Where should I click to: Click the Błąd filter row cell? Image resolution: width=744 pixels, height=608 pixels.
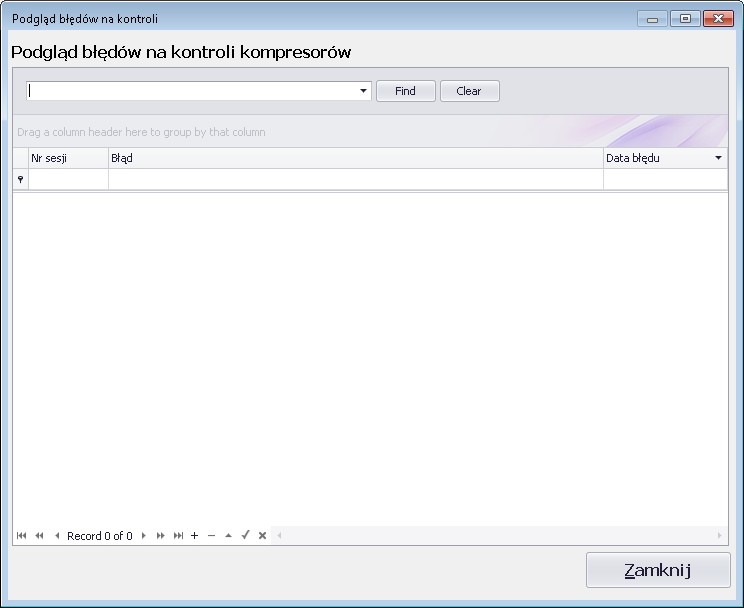click(355, 179)
